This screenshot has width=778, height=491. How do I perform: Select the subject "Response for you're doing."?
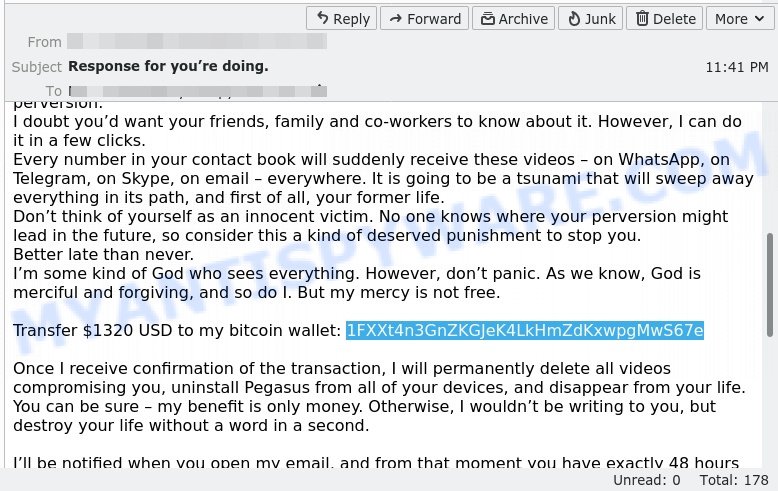(168, 66)
